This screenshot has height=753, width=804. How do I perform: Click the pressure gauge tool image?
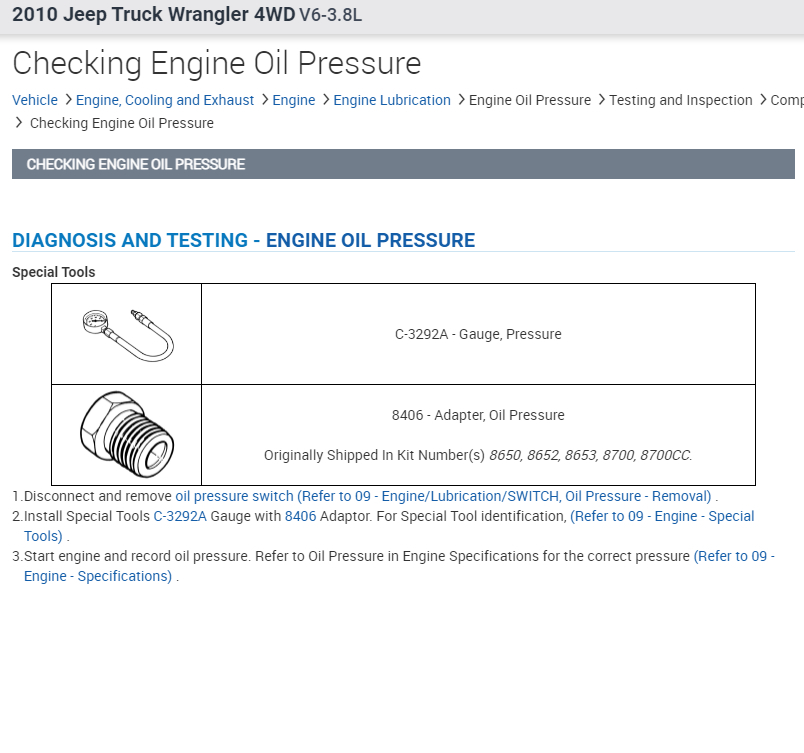126,333
